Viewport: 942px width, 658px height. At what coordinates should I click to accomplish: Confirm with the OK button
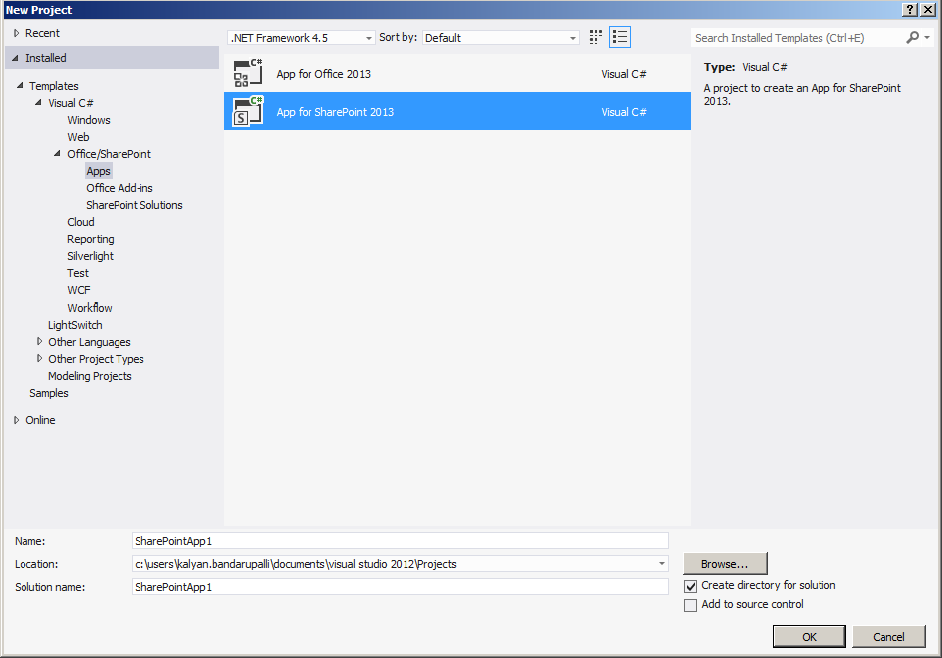tap(809, 636)
